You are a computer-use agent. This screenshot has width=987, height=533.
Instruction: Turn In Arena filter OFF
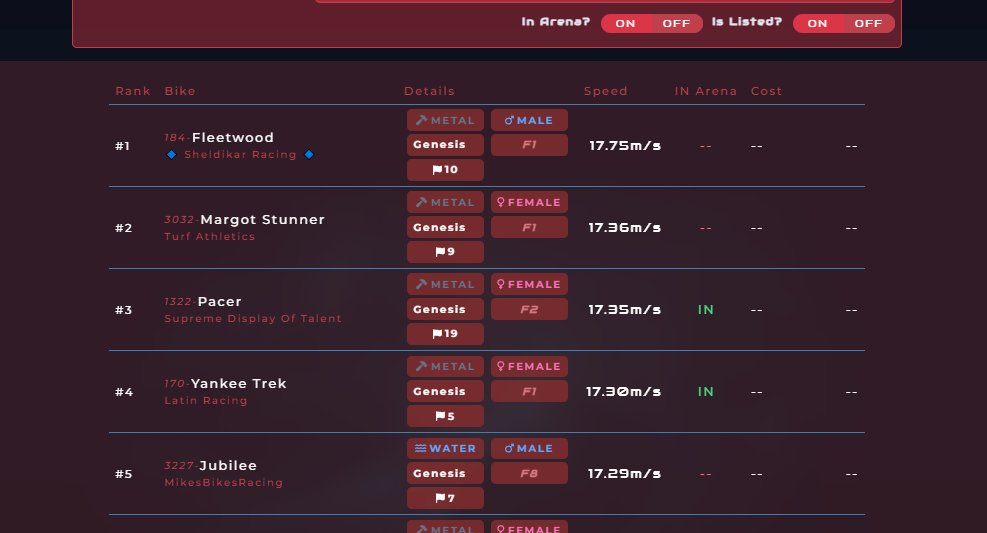pos(676,23)
